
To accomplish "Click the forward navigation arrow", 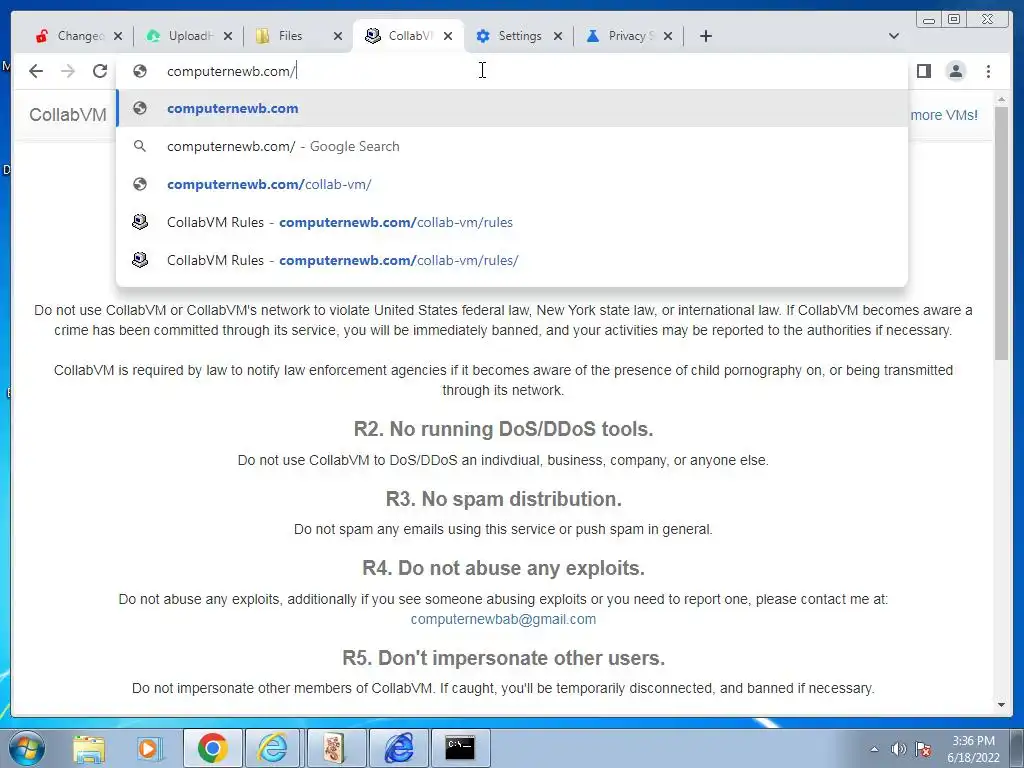I will click(x=68, y=71).
